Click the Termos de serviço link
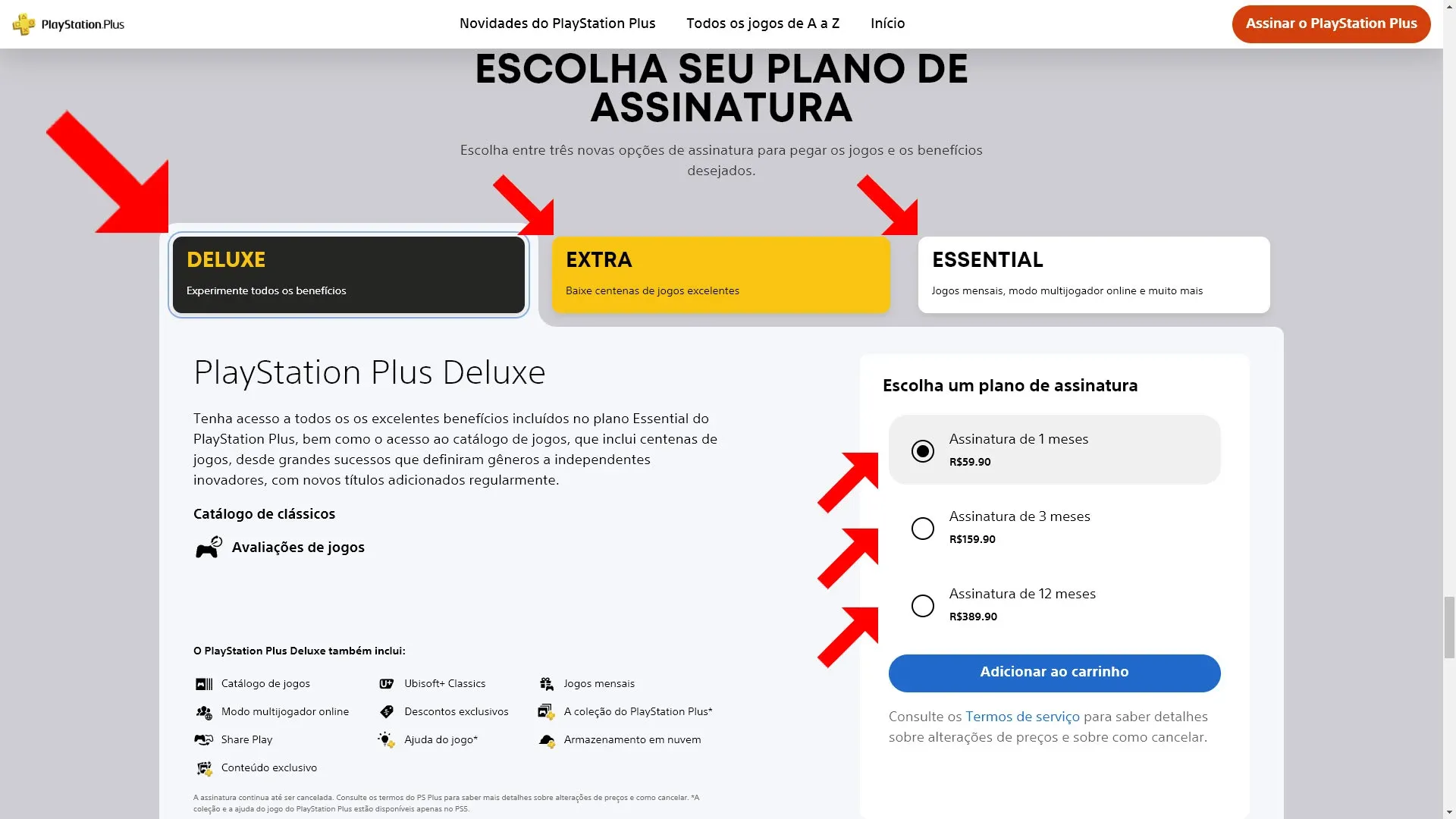 (1022, 716)
